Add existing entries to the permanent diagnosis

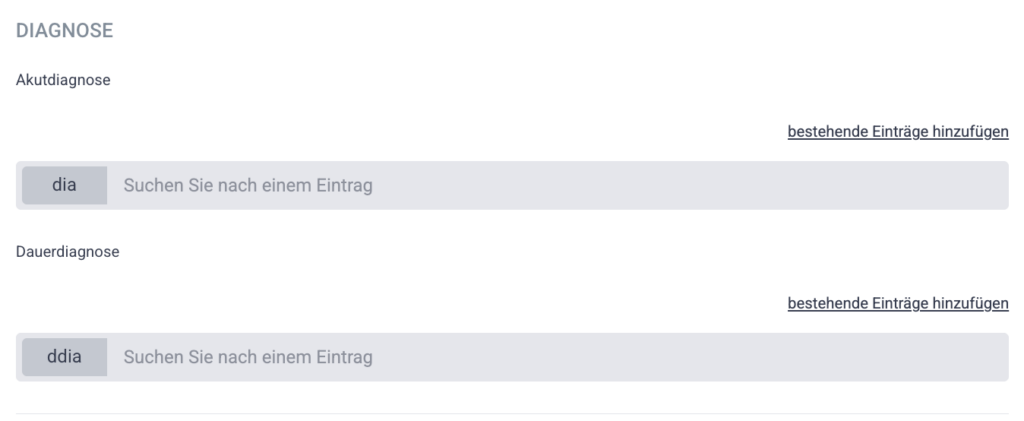[897, 304]
